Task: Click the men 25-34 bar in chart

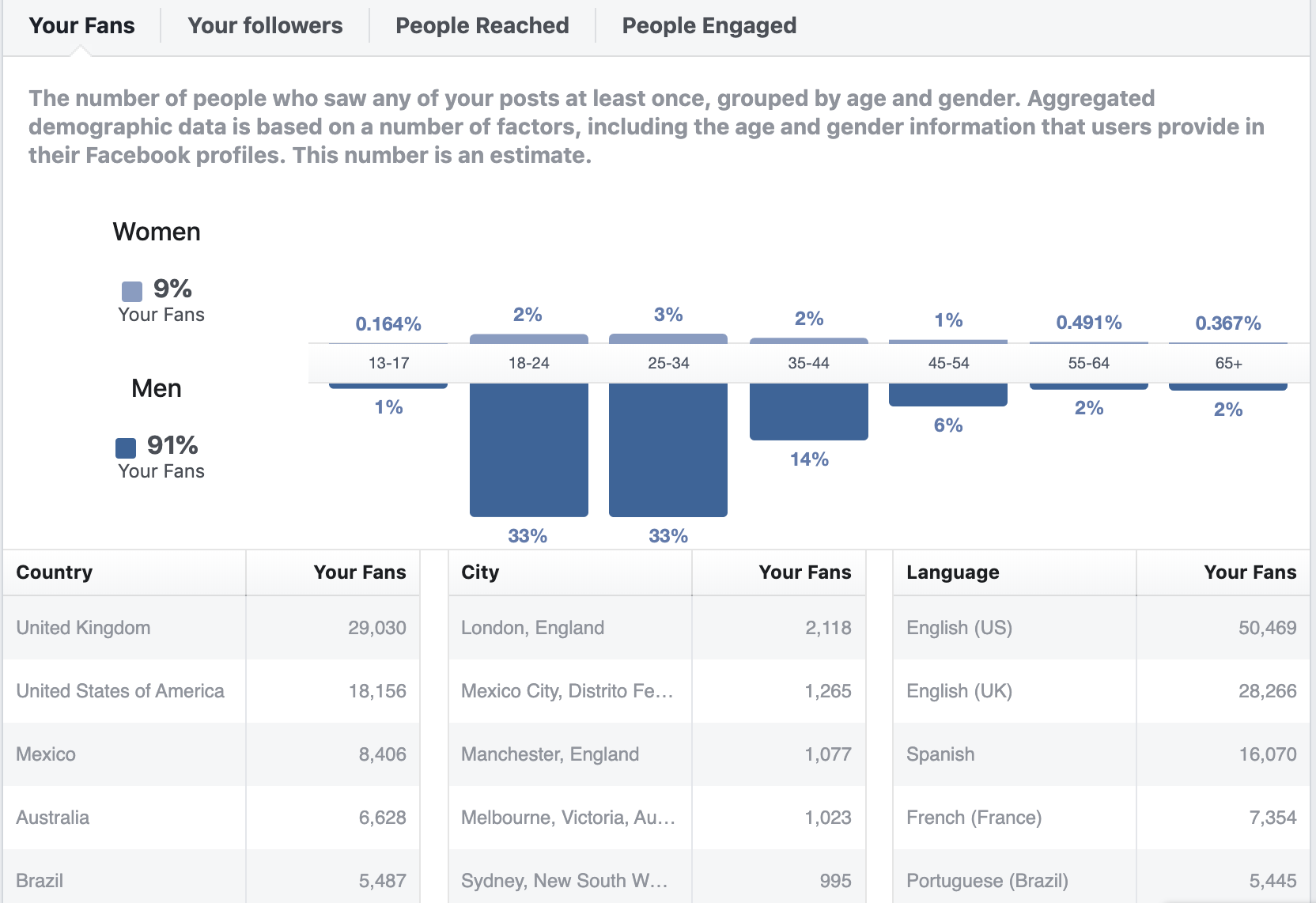Action: point(668,450)
